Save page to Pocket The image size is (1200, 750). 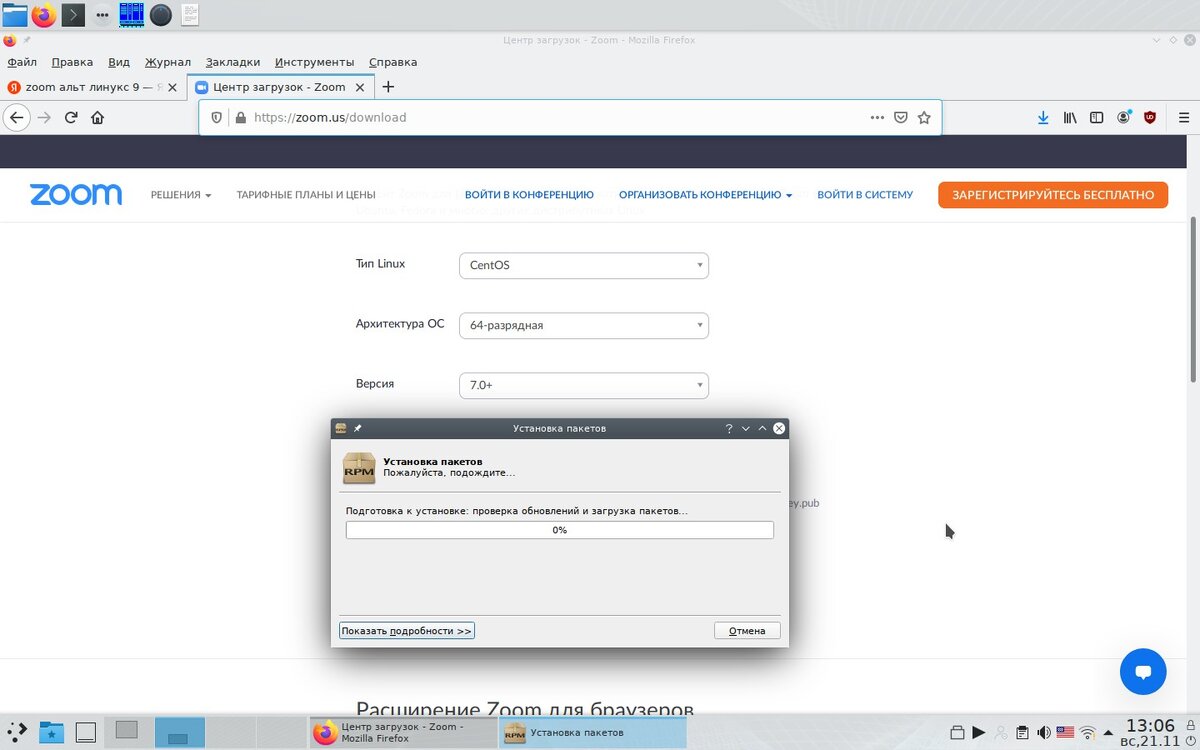[901, 117]
